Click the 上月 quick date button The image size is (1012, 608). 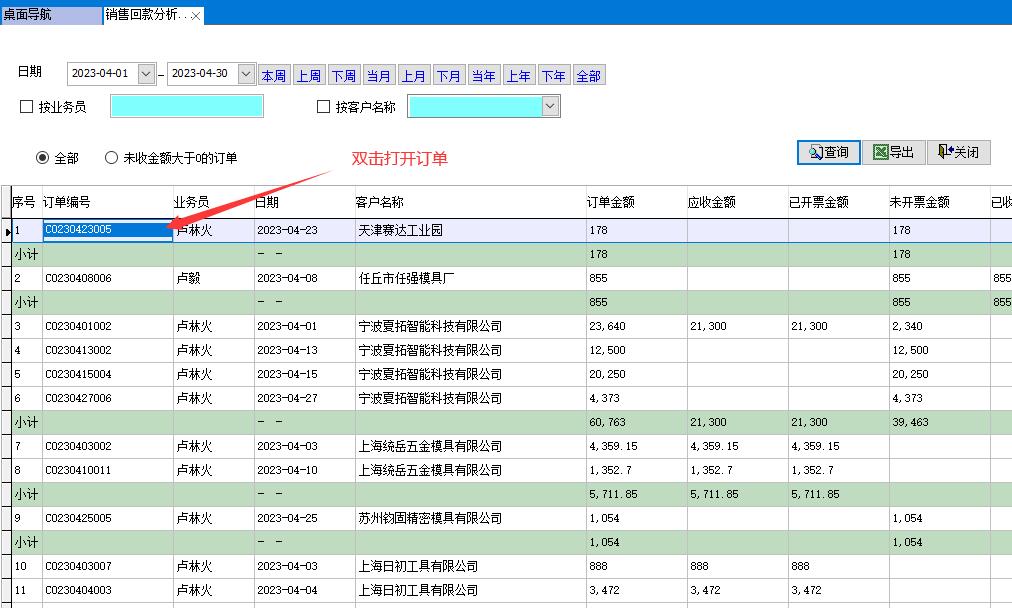click(414, 76)
